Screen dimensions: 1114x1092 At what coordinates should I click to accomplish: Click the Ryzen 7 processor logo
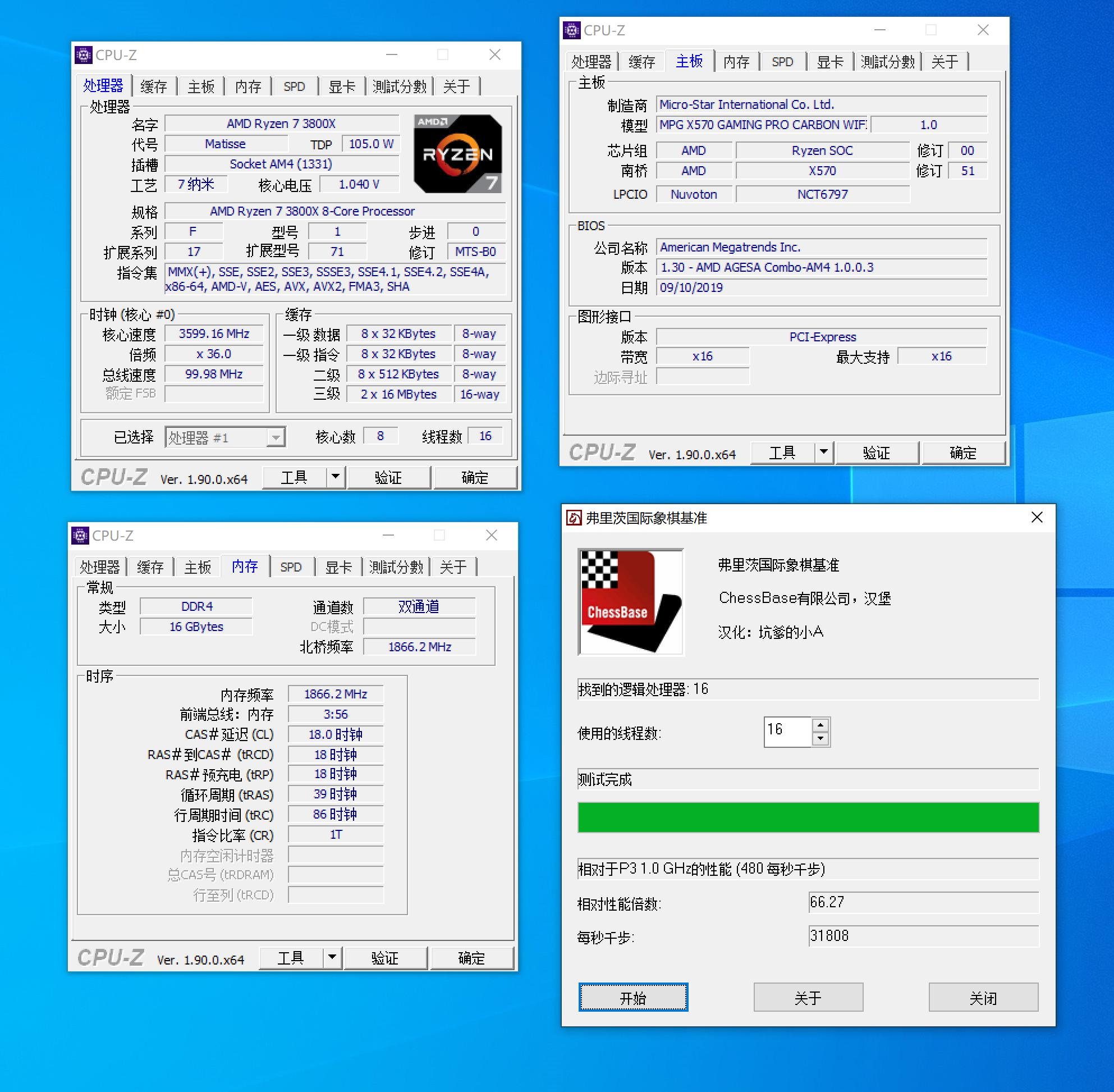[x=457, y=153]
